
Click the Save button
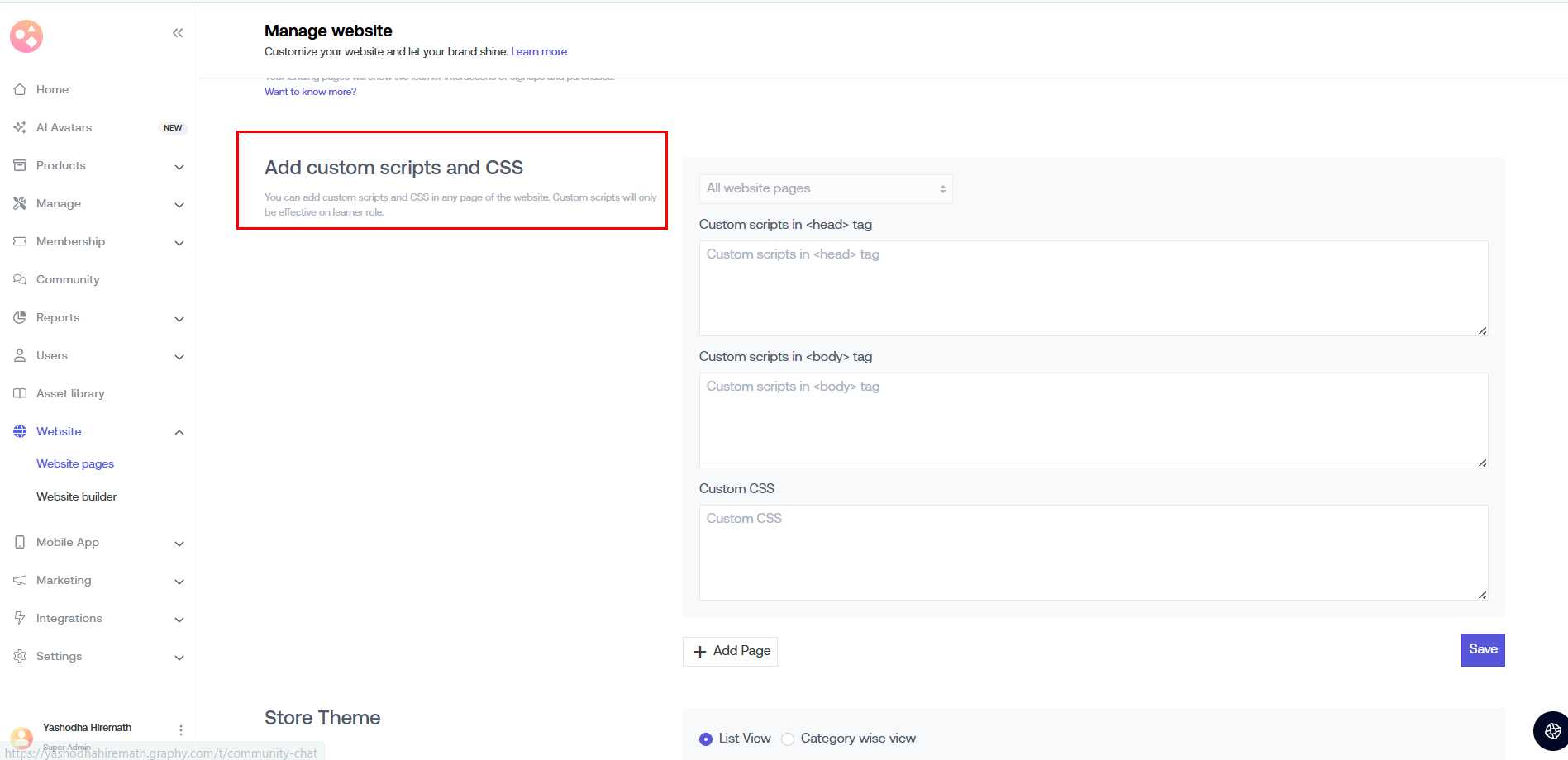coord(1482,650)
